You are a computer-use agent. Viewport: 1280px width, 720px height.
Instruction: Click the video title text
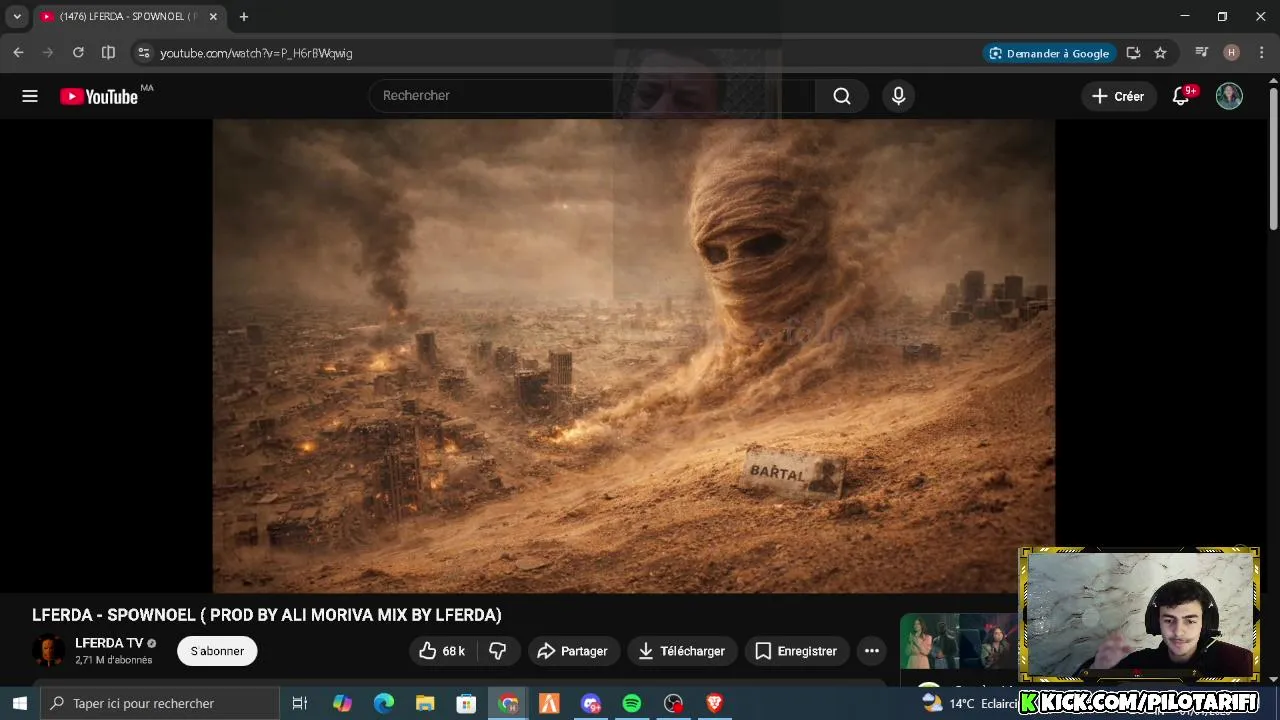(x=267, y=615)
